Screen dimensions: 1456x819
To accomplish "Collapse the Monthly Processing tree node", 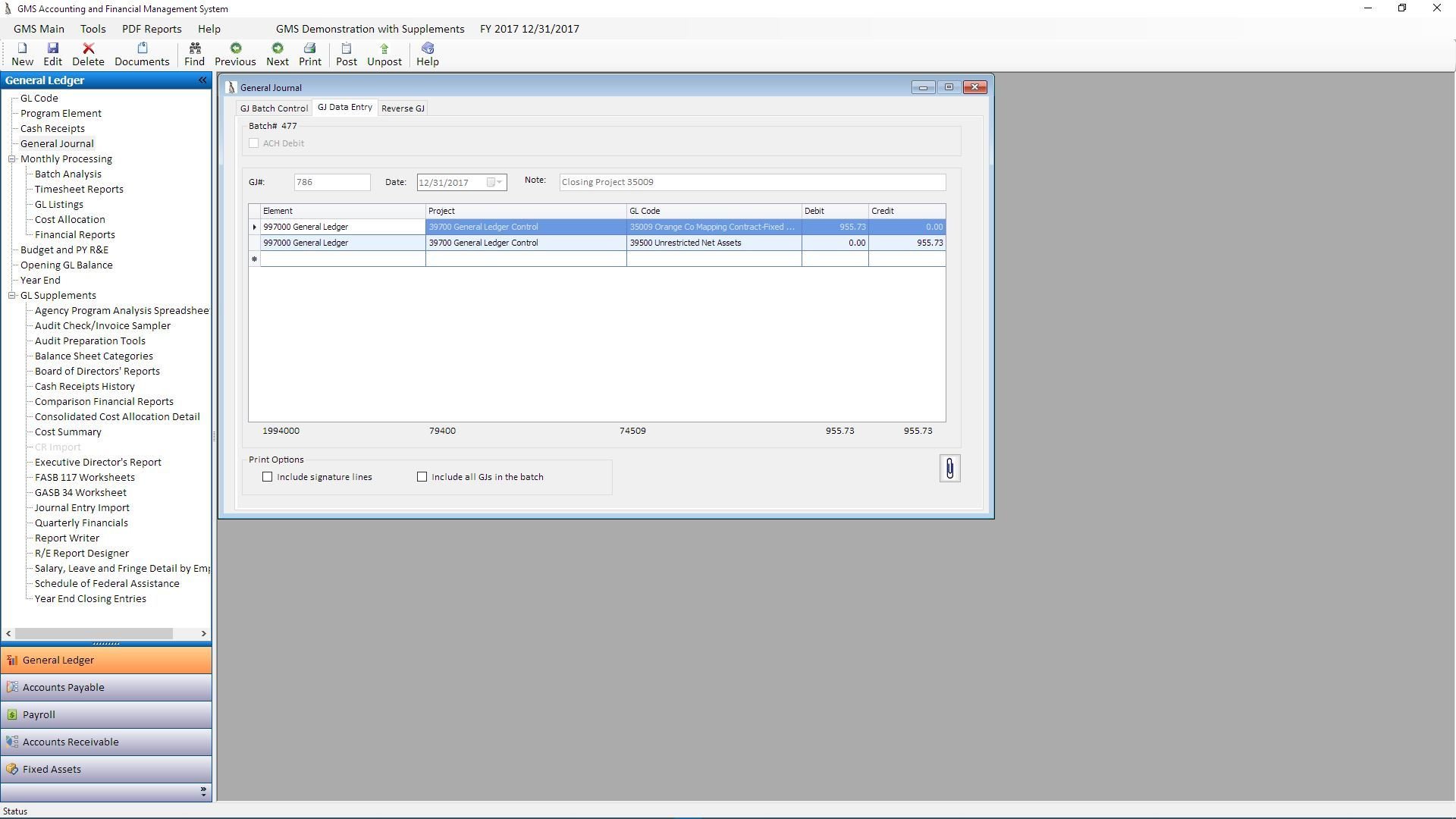I will pos(12,159).
